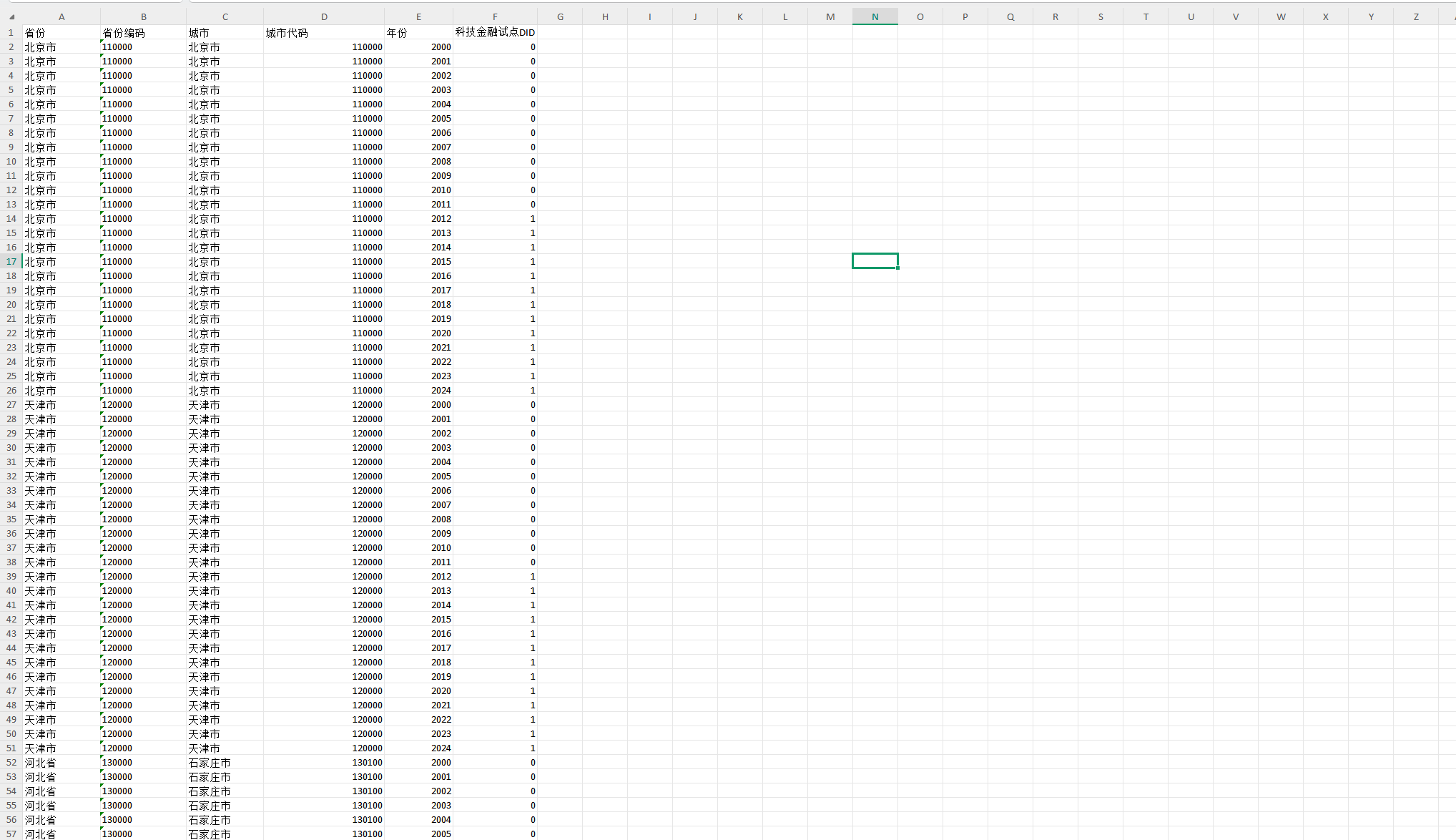The image size is (1456, 840).
Task: Select the column G header
Action: tap(560, 16)
